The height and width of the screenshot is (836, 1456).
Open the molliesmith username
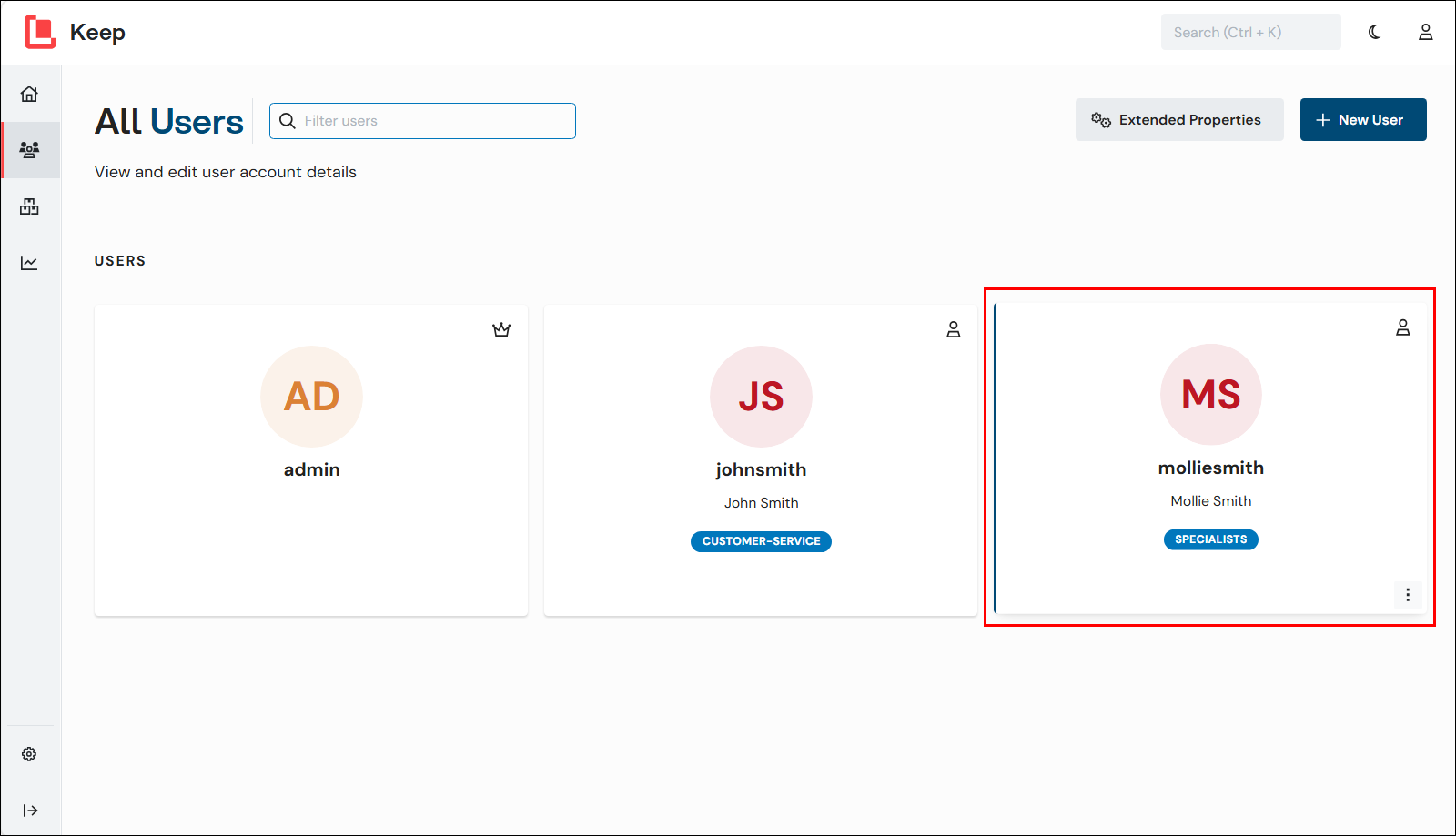click(x=1211, y=468)
